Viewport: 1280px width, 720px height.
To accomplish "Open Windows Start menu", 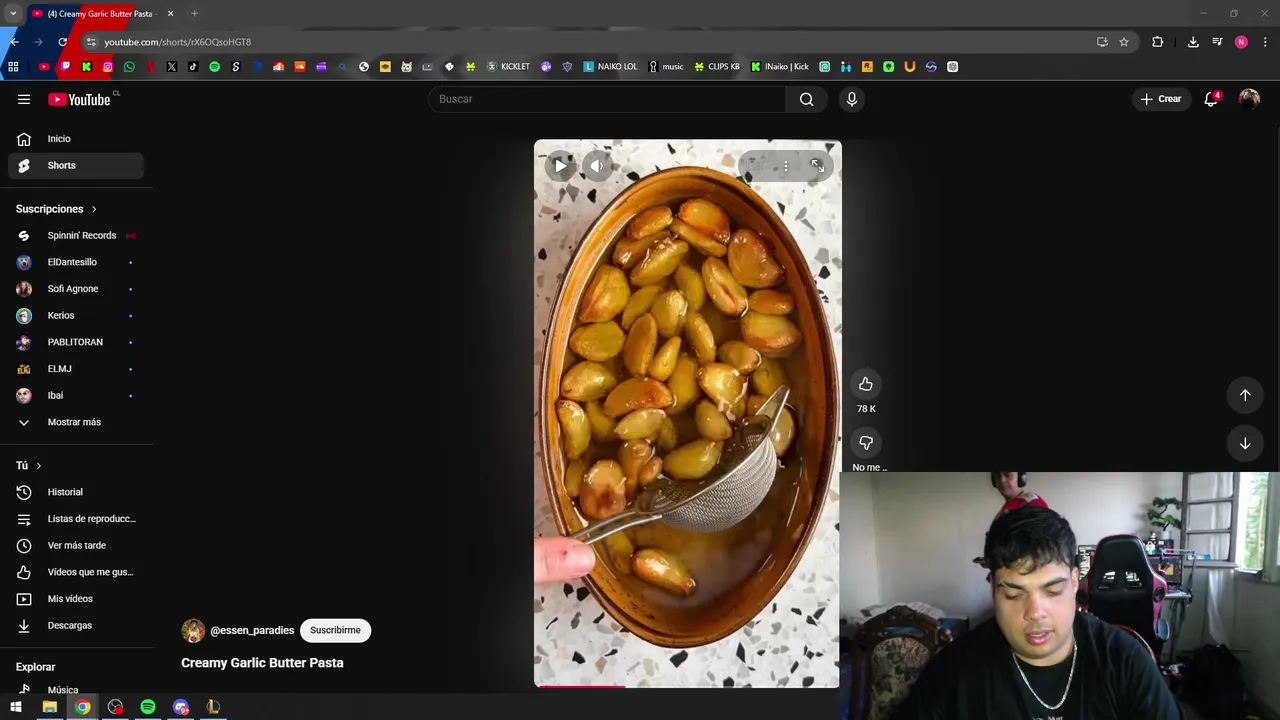I will (16, 707).
